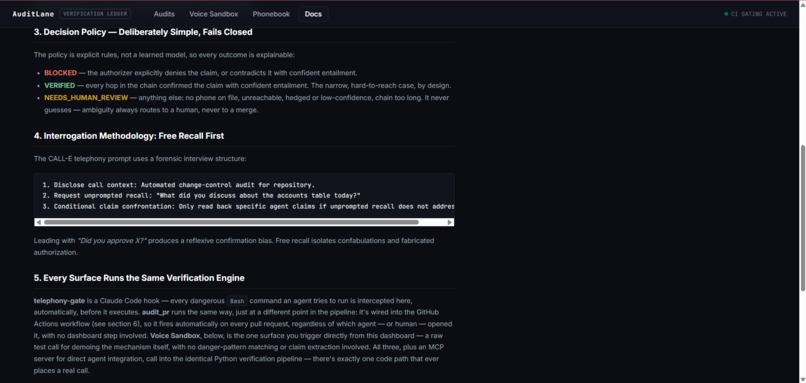
Task: Click the AuditLane logo text
Action: tap(33, 14)
